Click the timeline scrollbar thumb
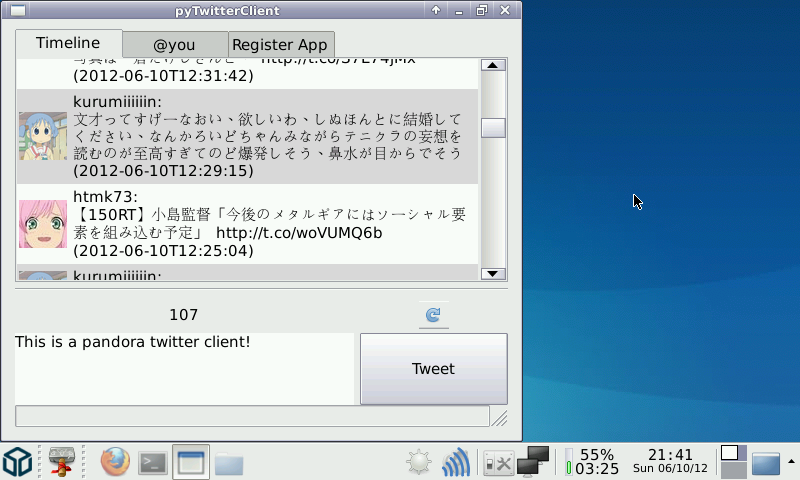The height and width of the screenshot is (480, 800). coord(493,127)
